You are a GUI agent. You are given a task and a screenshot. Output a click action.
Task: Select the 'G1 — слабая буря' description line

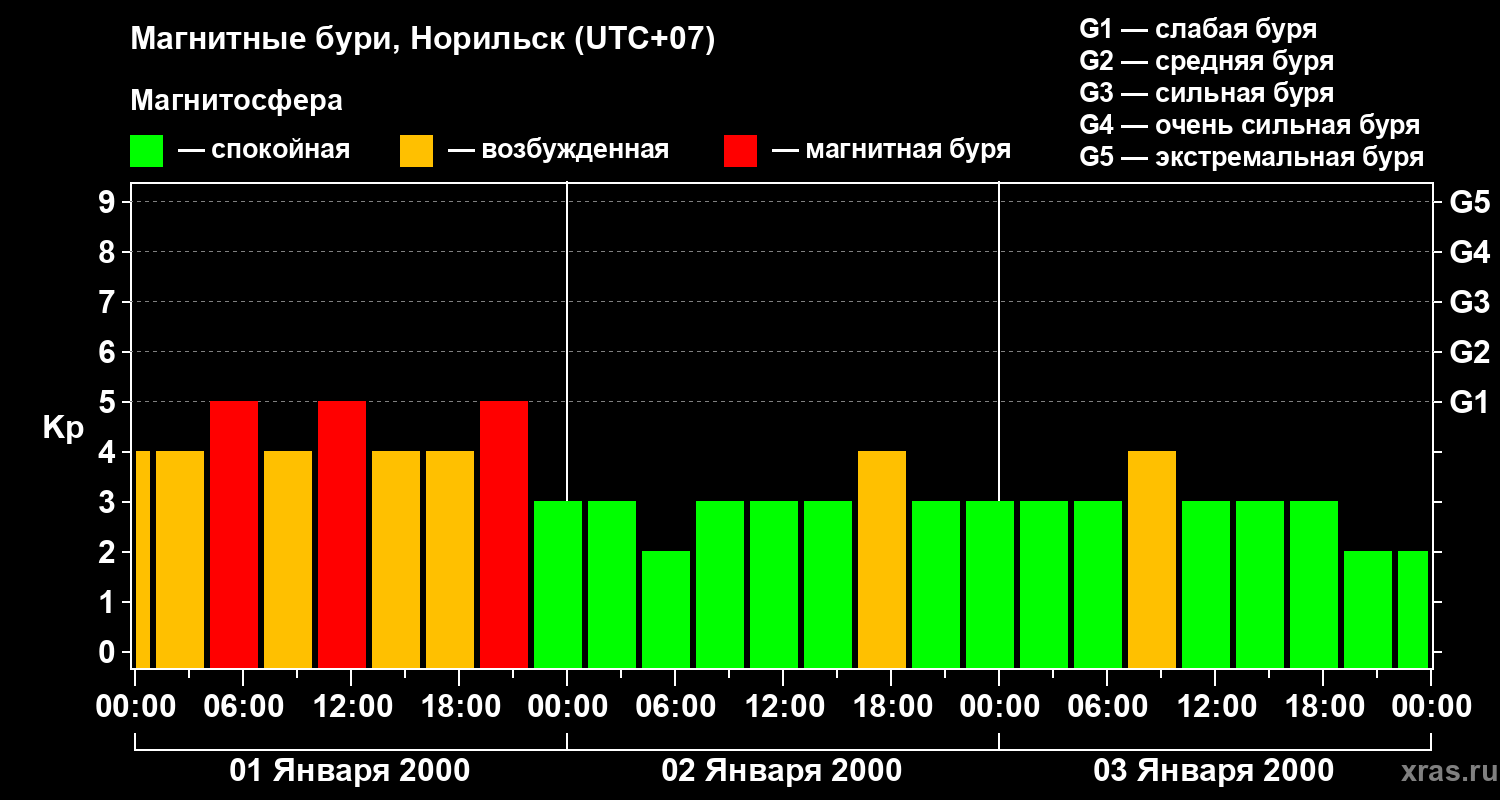click(1198, 29)
